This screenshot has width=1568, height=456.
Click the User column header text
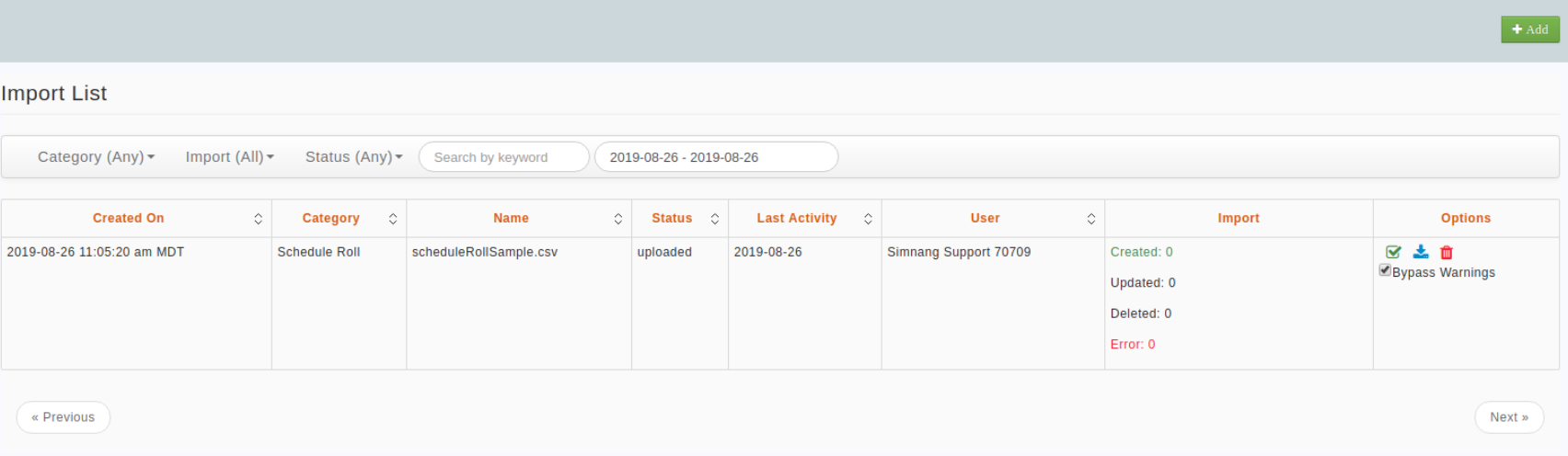tap(985, 219)
